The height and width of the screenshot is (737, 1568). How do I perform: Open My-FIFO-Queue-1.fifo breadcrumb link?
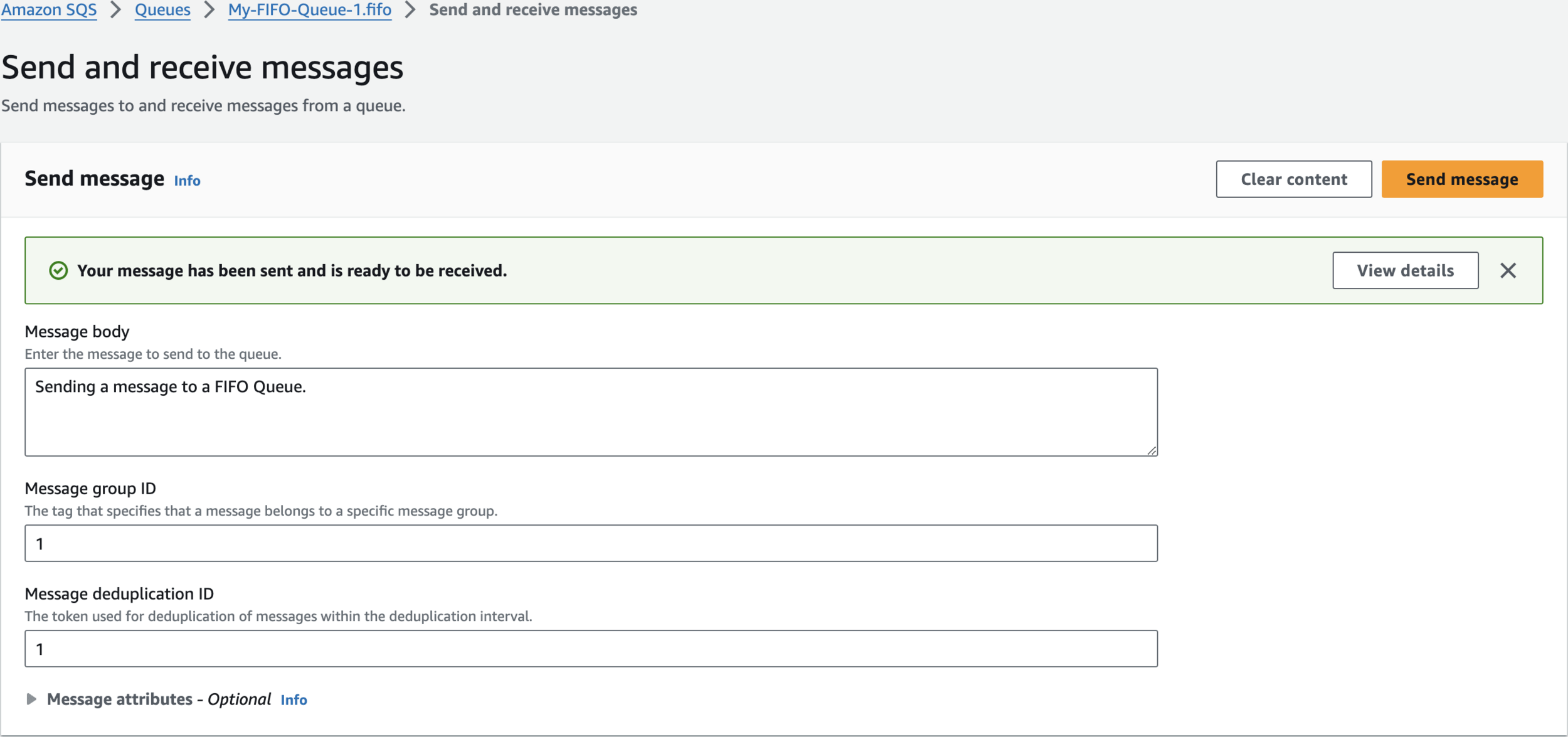click(310, 10)
